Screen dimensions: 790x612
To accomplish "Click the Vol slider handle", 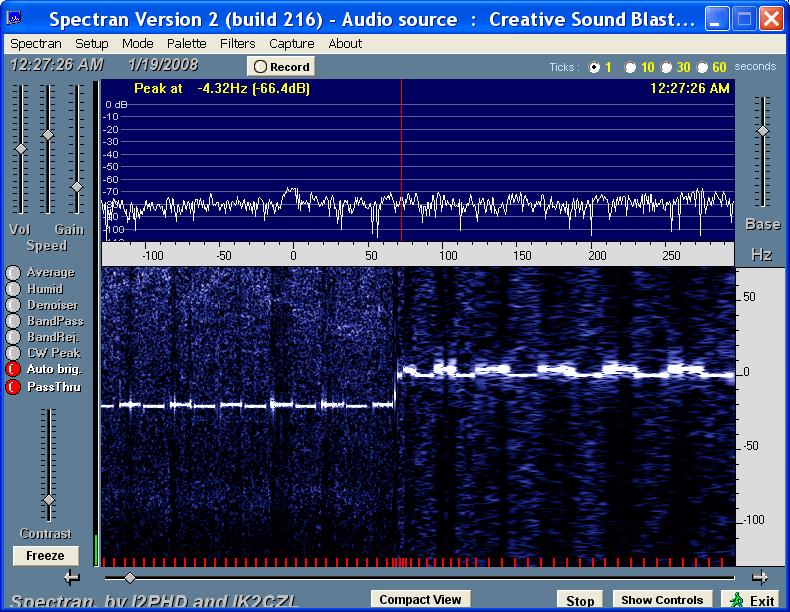I will [21, 149].
